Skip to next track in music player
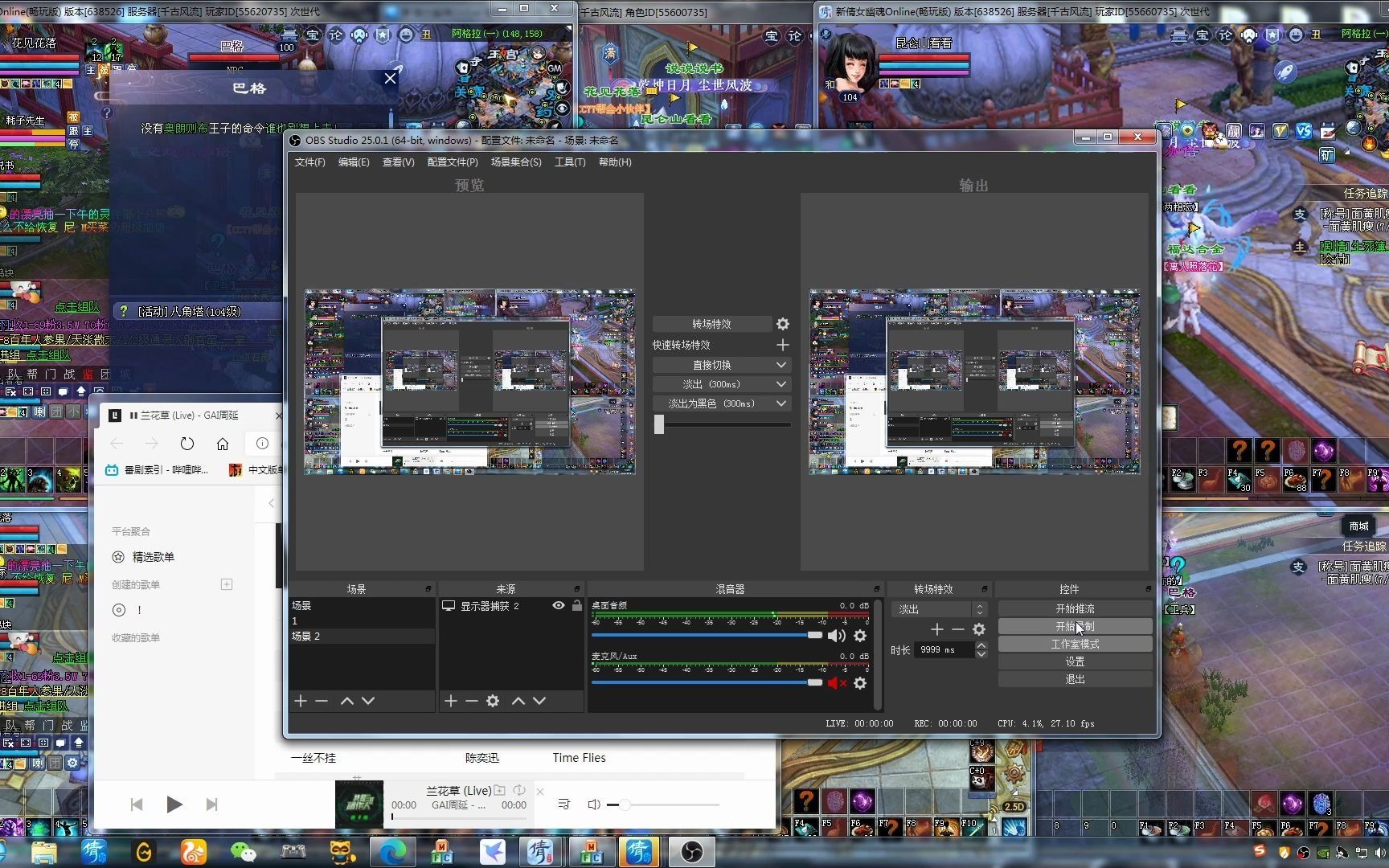 211,804
